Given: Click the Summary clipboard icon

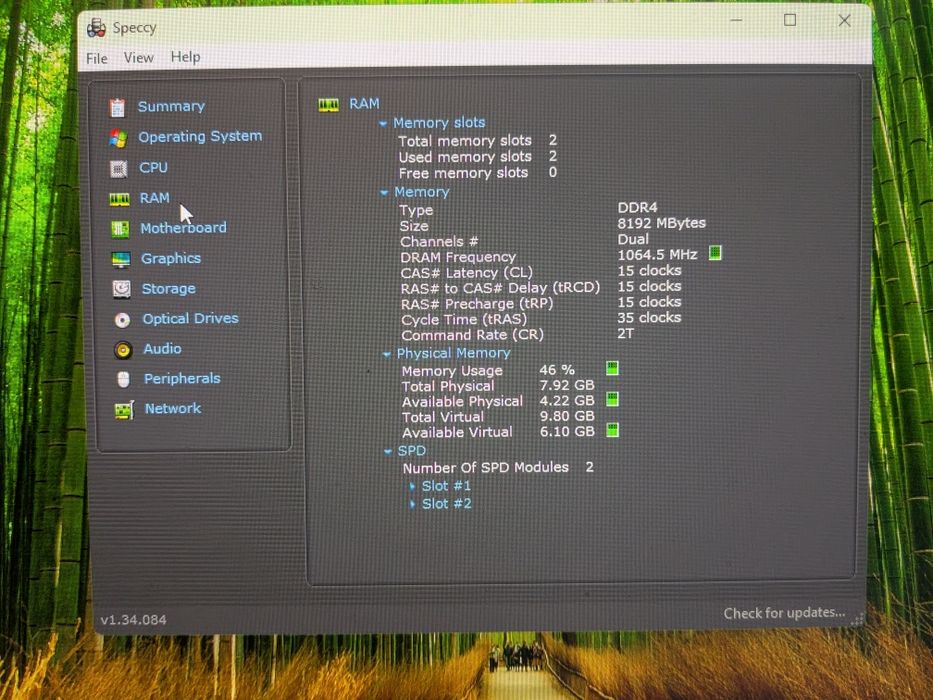Looking at the screenshot, I should tap(117, 108).
